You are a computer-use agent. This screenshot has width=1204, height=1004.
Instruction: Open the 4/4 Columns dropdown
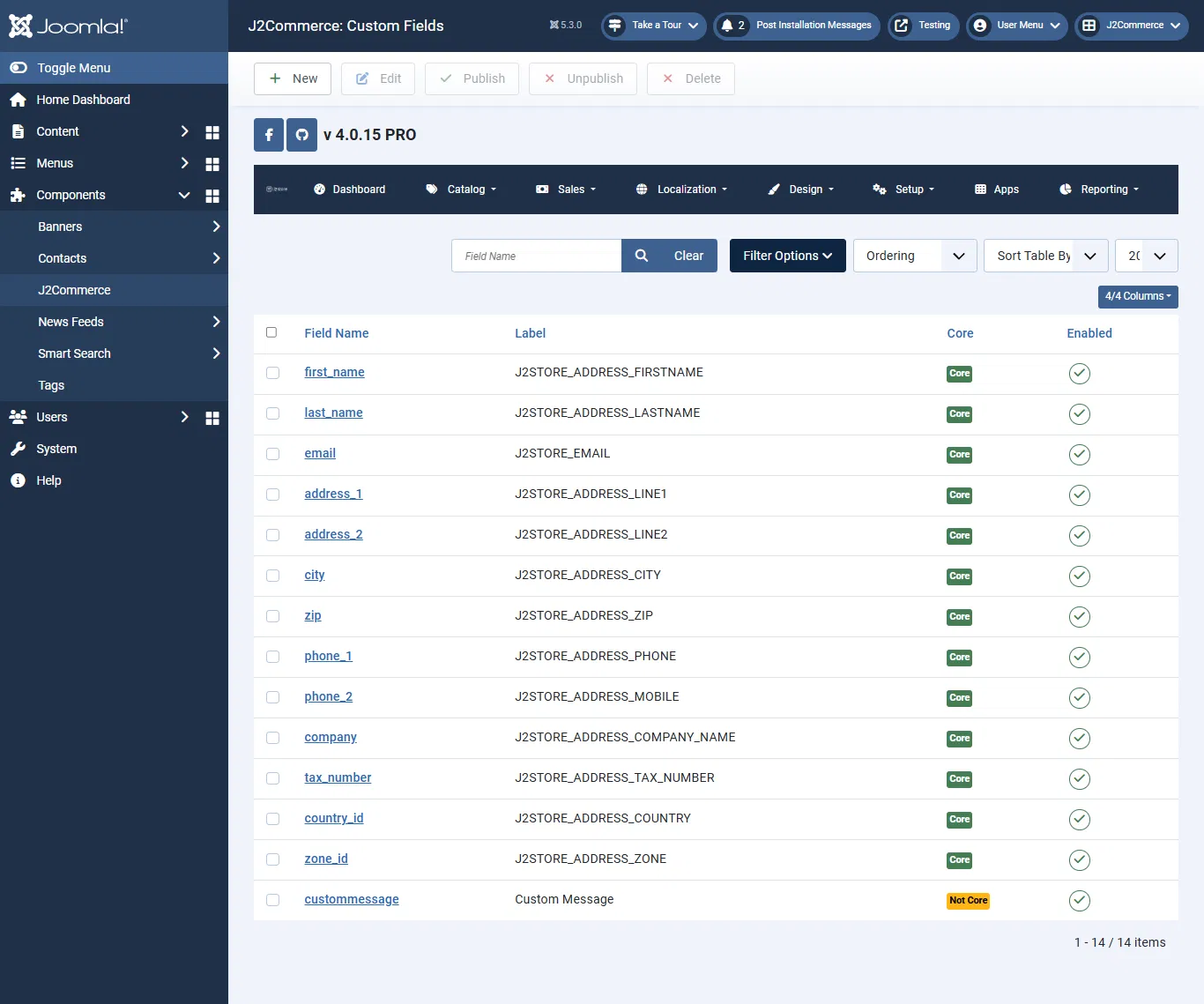tap(1138, 296)
